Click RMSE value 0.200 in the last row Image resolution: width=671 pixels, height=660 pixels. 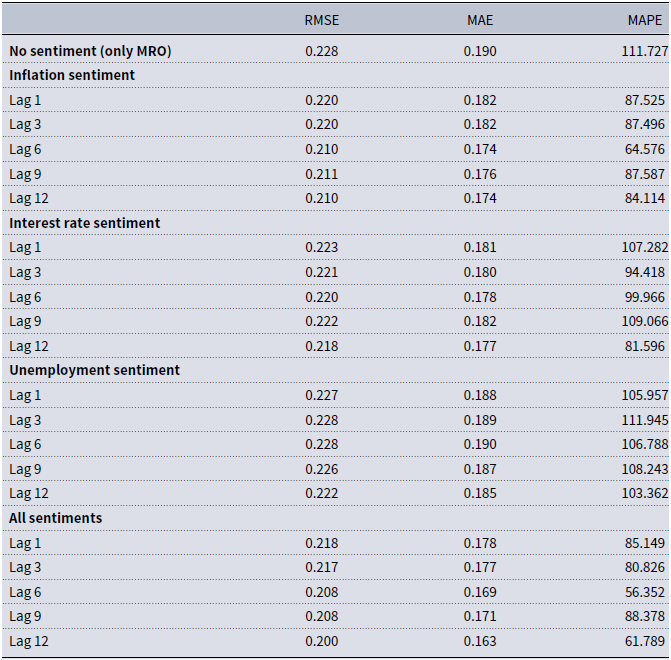(321, 641)
